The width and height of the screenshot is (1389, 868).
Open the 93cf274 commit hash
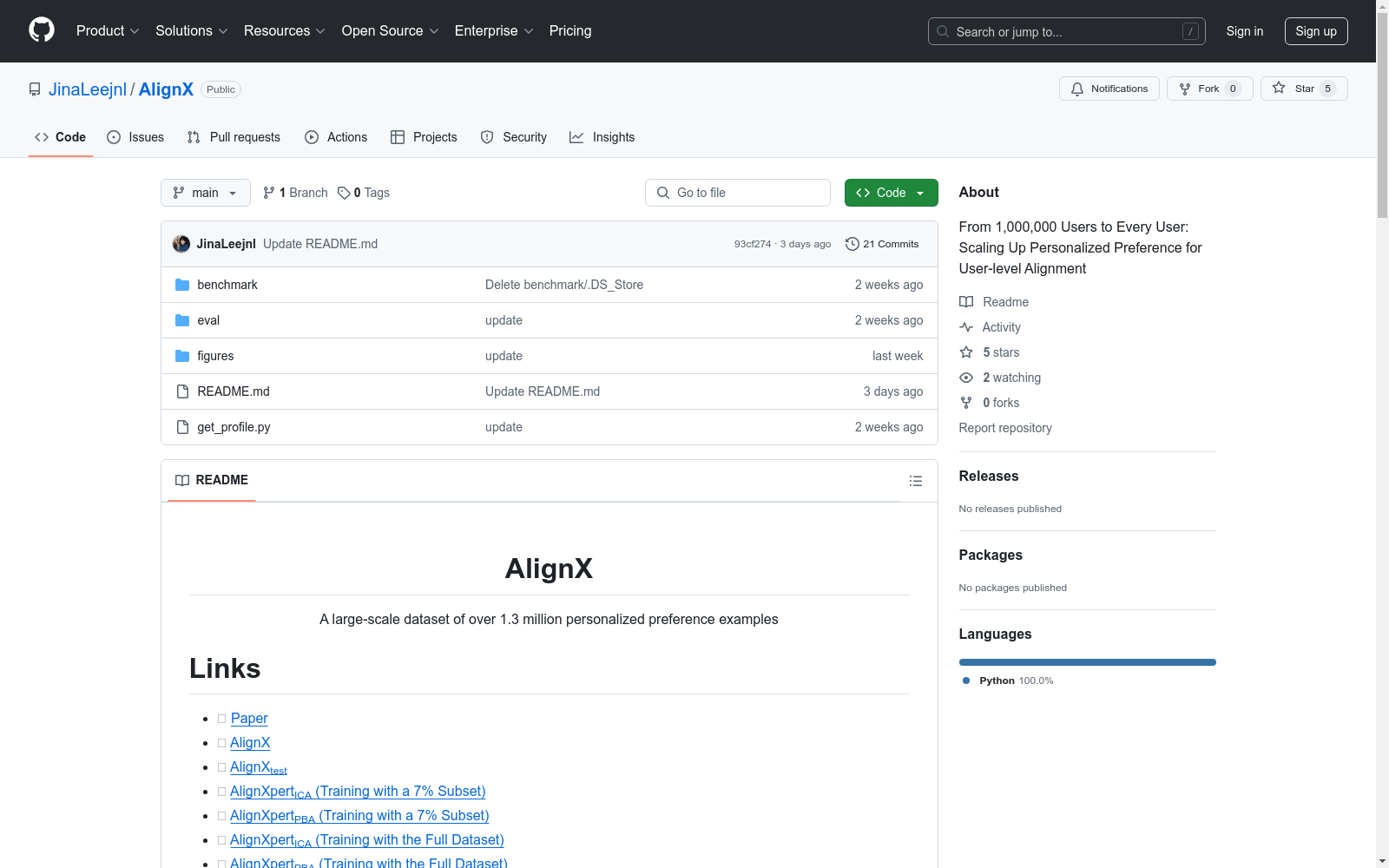(x=753, y=244)
